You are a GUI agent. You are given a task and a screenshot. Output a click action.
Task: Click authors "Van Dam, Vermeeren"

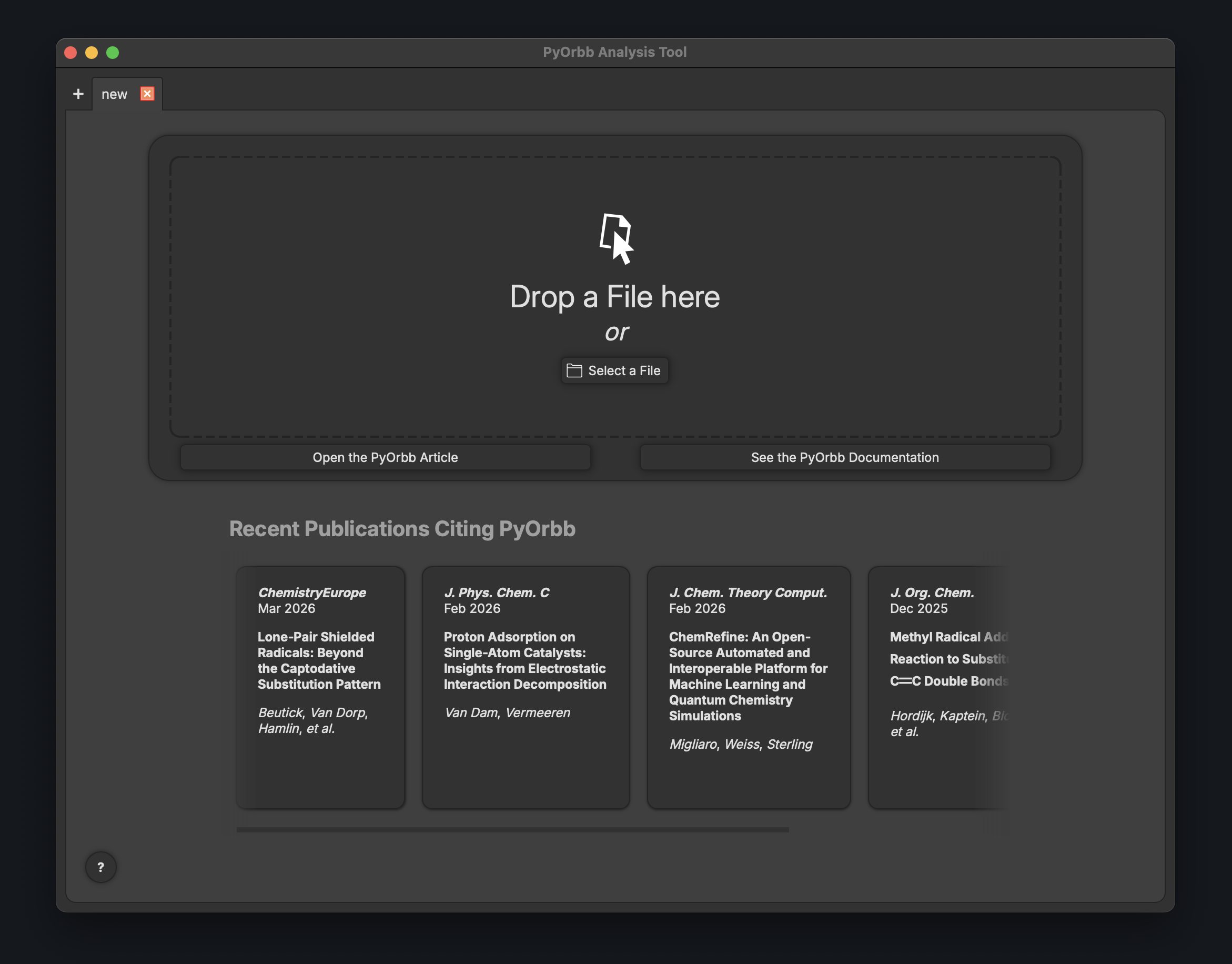[x=507, y=713]
